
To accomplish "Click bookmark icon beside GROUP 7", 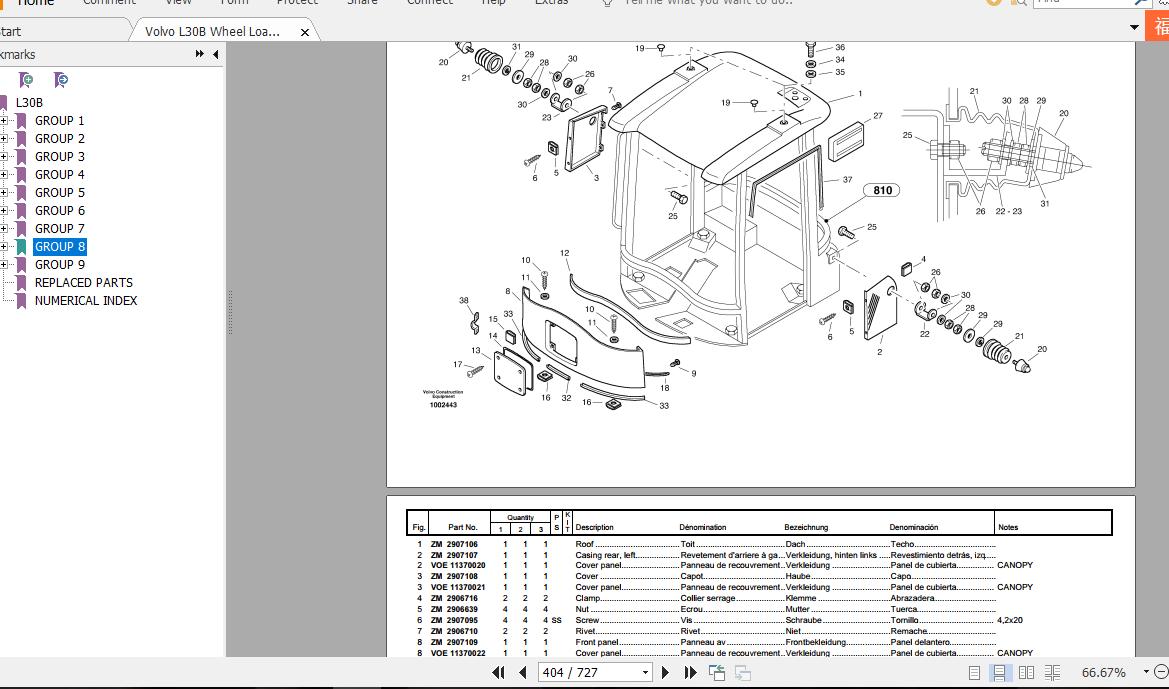I will [21, 229].
